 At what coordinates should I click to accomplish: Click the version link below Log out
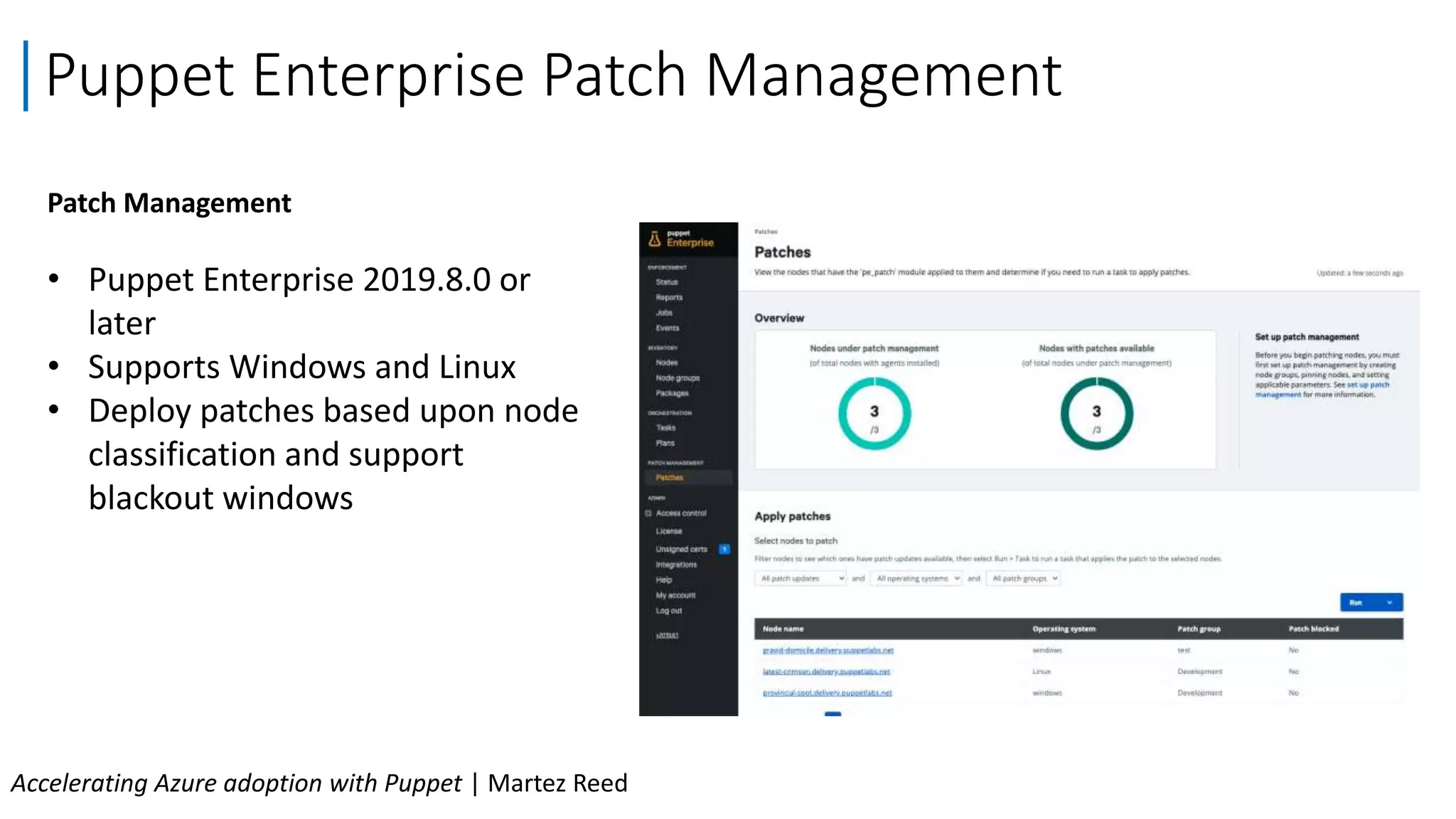click(x=667, y=636)
